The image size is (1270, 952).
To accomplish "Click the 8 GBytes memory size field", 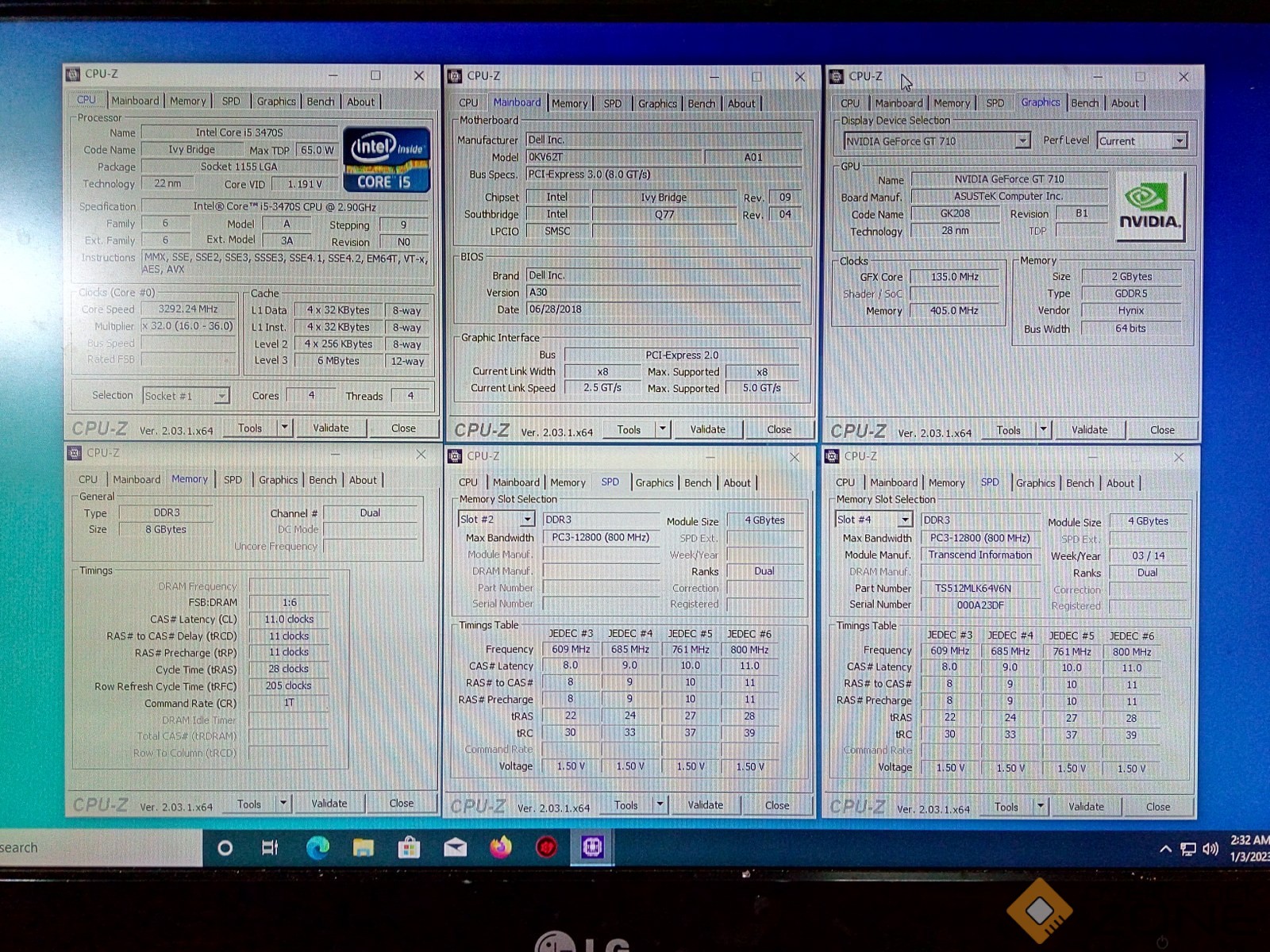I will coord(166,529).
